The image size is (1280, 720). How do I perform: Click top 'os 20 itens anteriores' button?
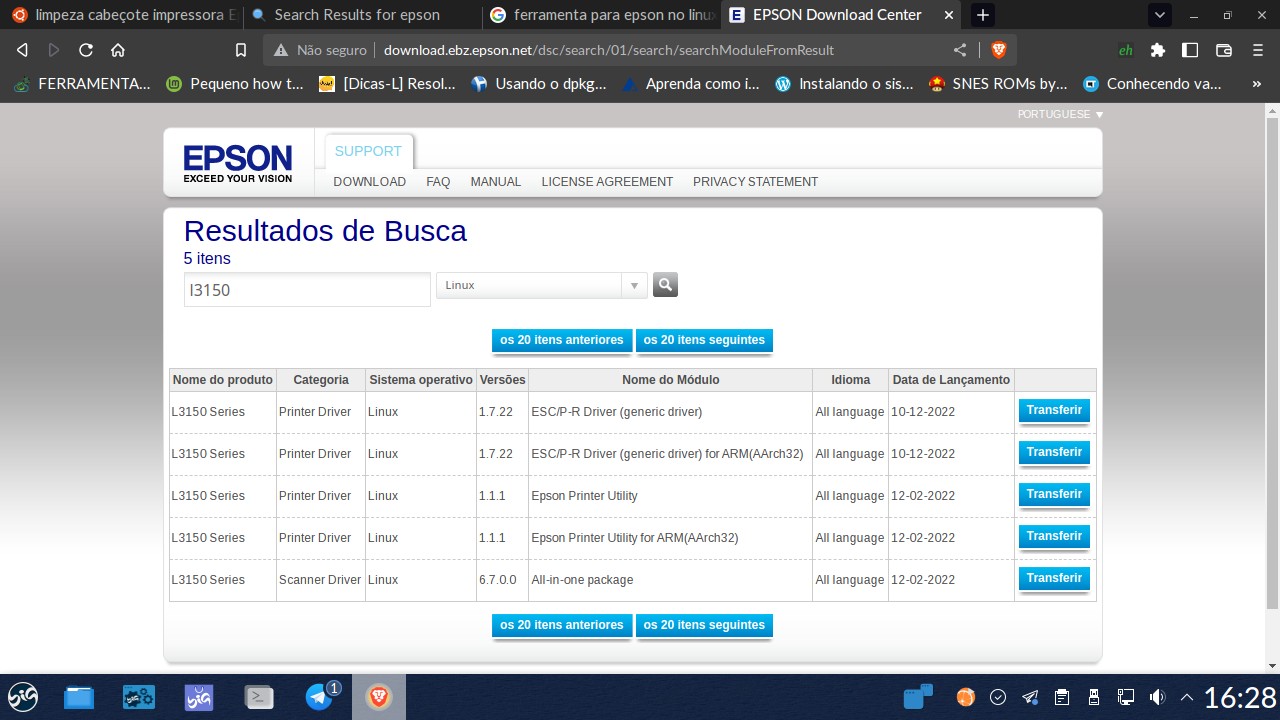(562, 340)
